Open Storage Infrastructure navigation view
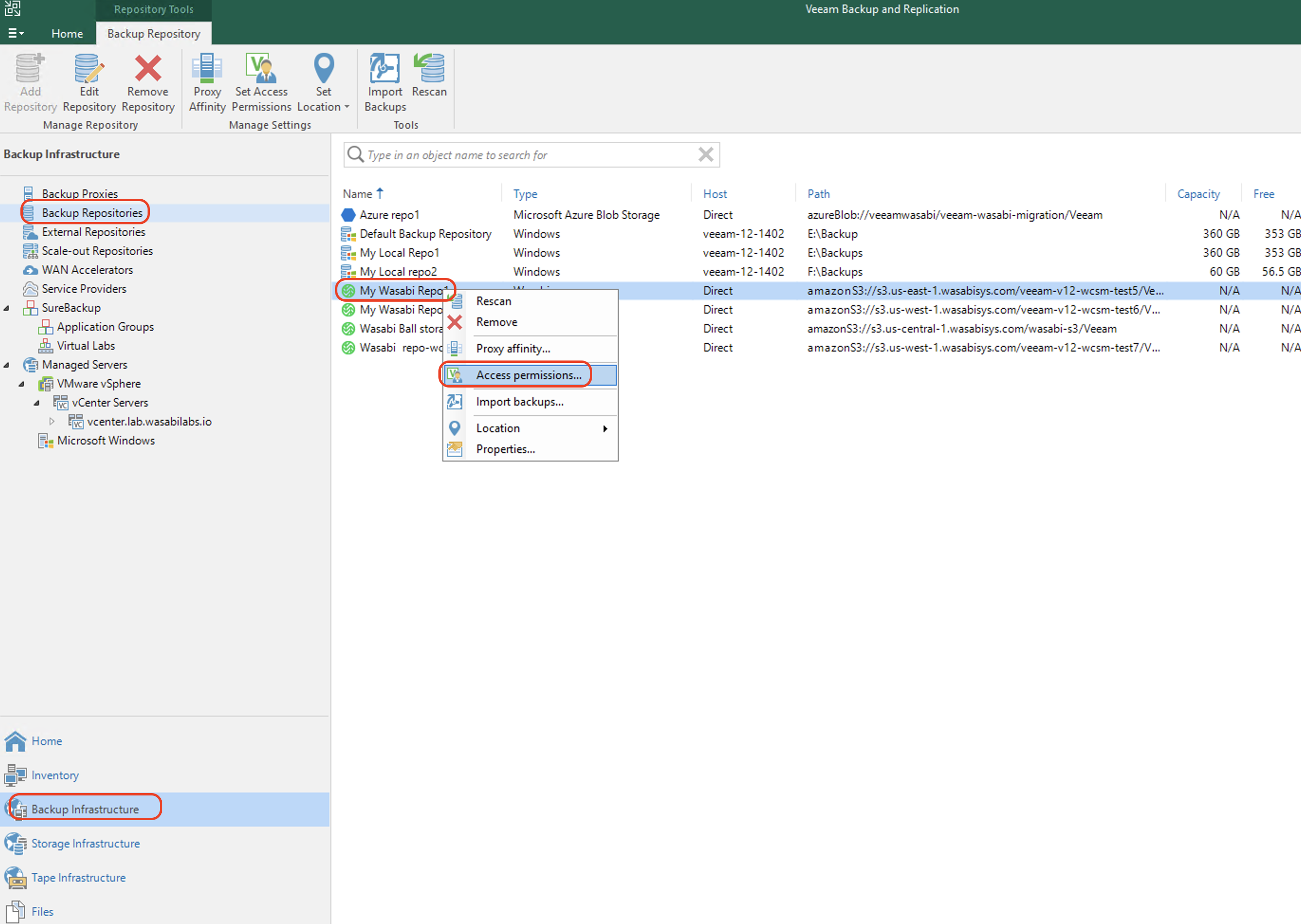This screenshot has width=1301, height=924. click(x=165, y=844)
